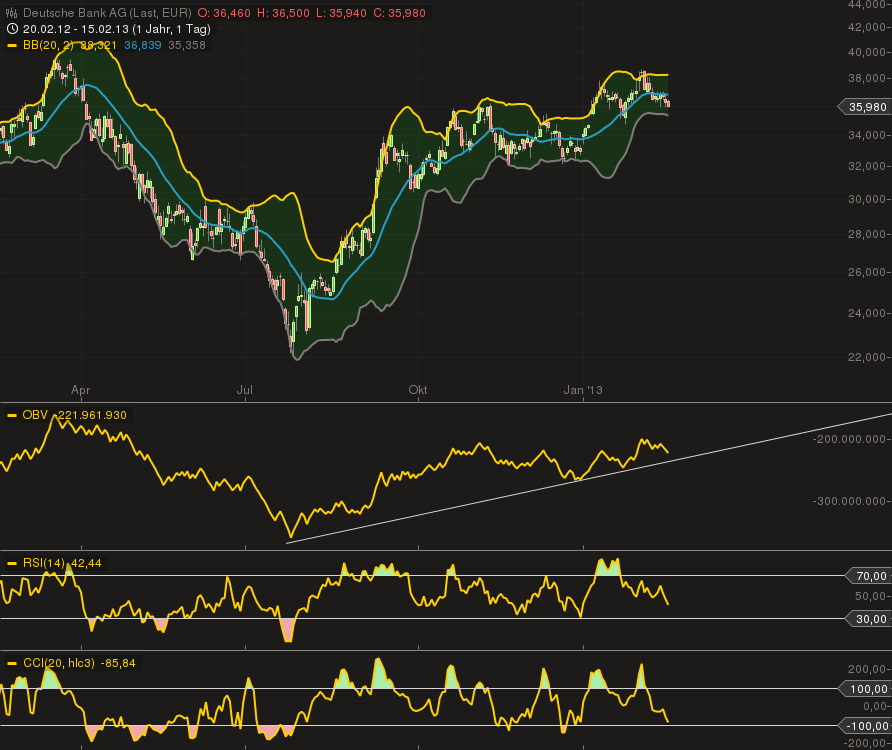This screenshot has height=750, width=892.
Task: Click the CCI(20, hlc3) indicator label
Action: point(59,663)
